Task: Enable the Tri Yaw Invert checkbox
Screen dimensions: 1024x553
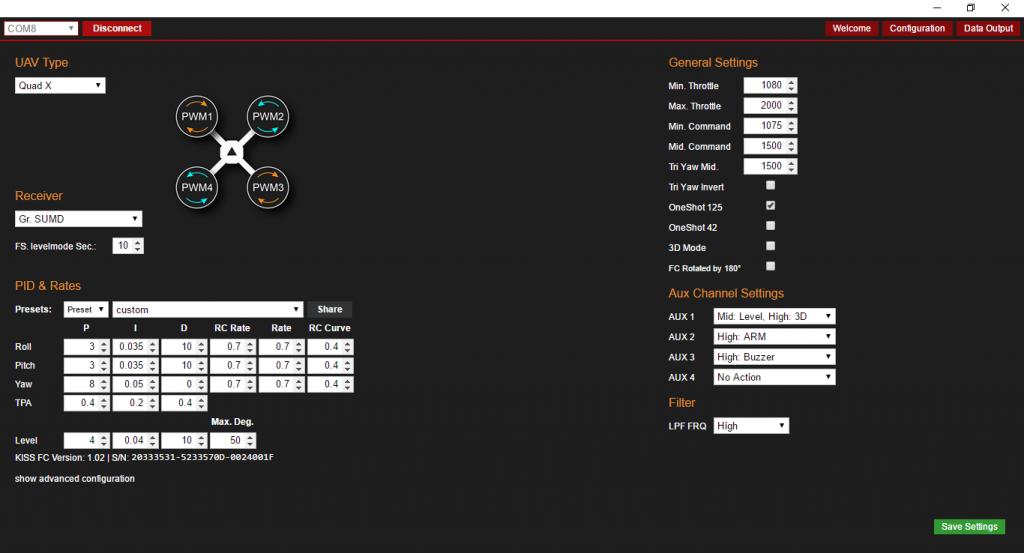Action: tap(770, 186)
